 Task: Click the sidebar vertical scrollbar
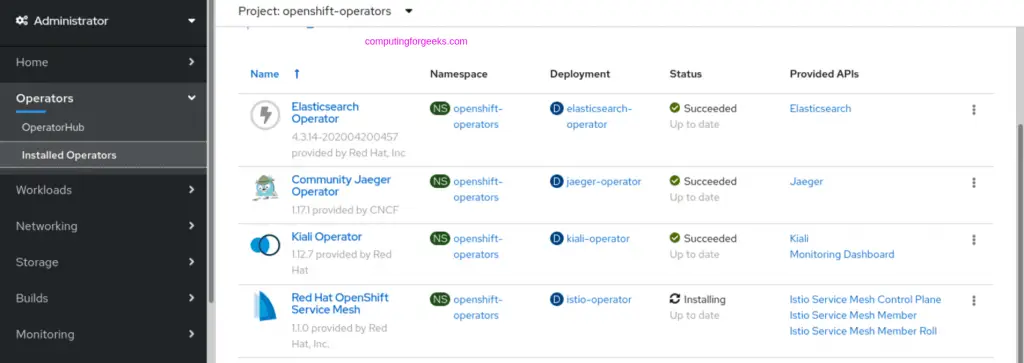click(x=211, y=151)
